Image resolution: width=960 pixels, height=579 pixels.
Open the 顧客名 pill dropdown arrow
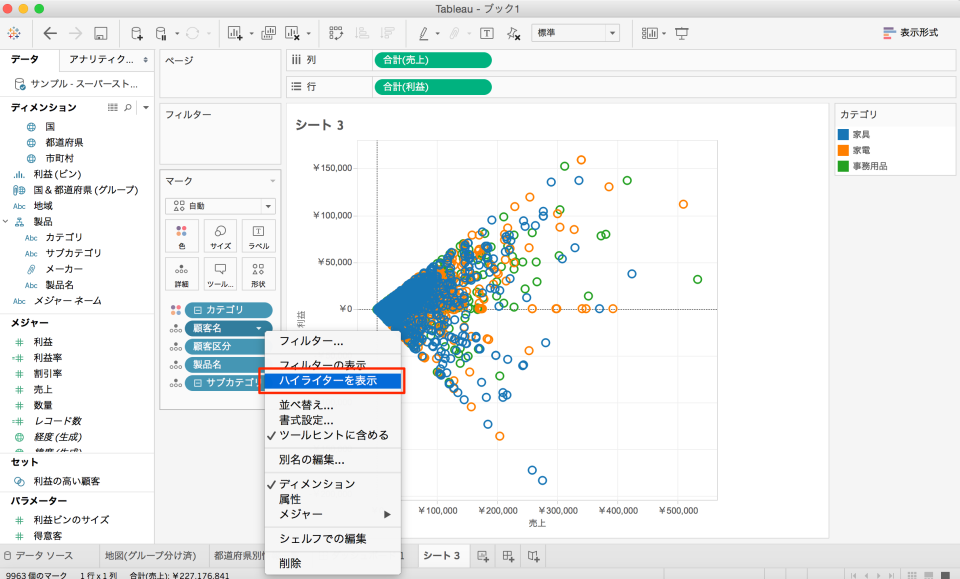coord(258,326)
